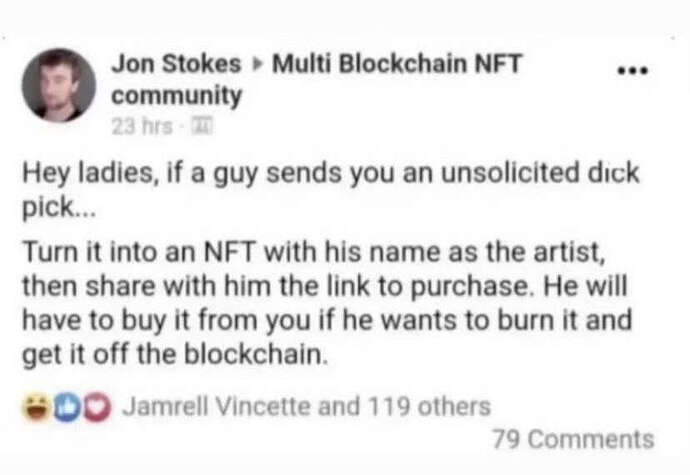690x475 pixels.
Task: Click the line get it off the blockchain
Action: pos(175,354)
